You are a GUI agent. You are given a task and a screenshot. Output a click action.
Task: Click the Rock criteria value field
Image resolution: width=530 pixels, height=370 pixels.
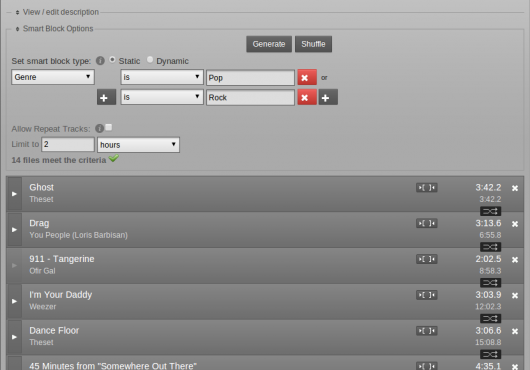(x=250, y=98)
